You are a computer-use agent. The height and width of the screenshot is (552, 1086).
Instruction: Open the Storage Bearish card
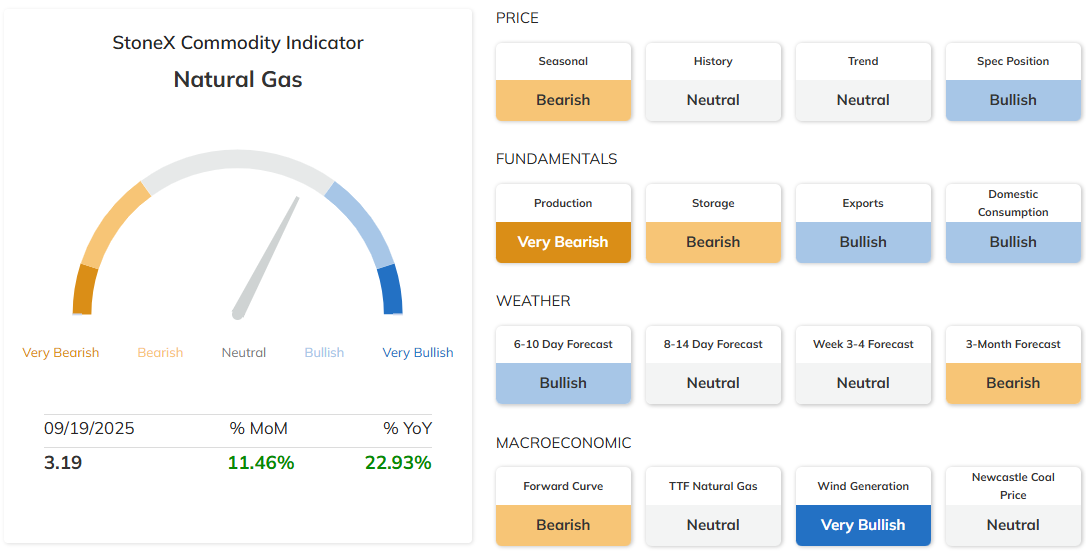(713, 223)
